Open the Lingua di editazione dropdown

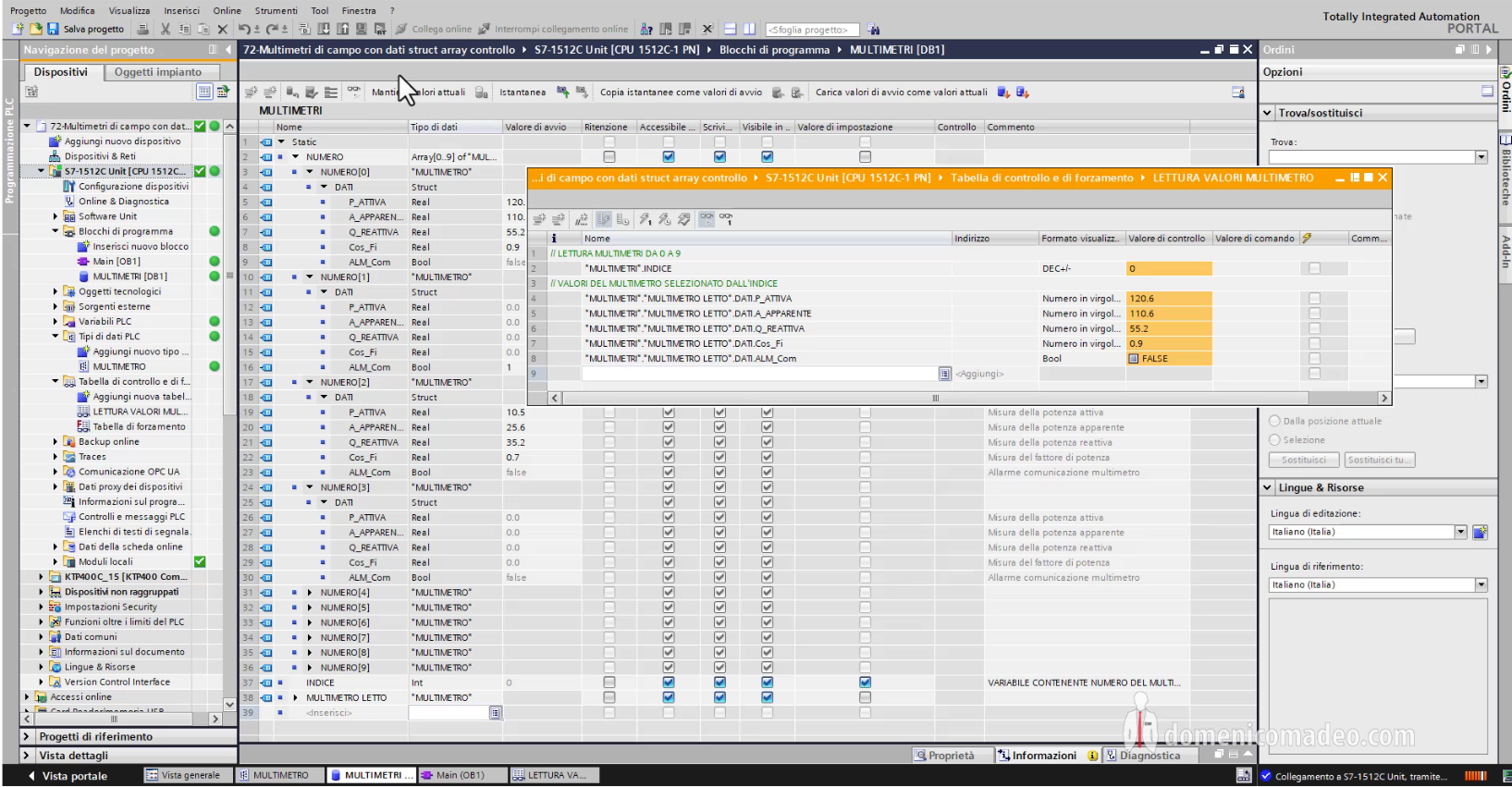pos(1461,532)
